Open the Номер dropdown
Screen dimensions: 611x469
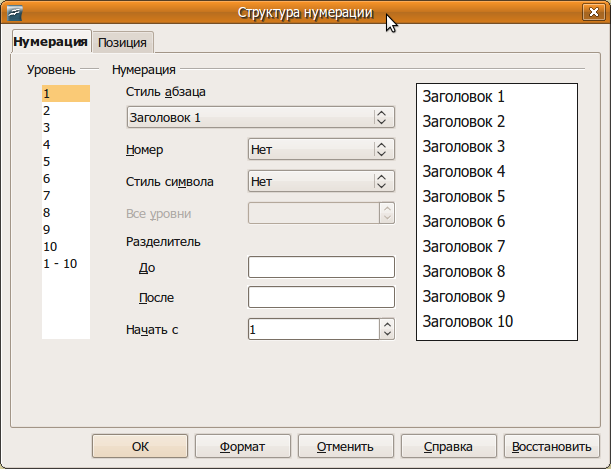click(321, 149)
